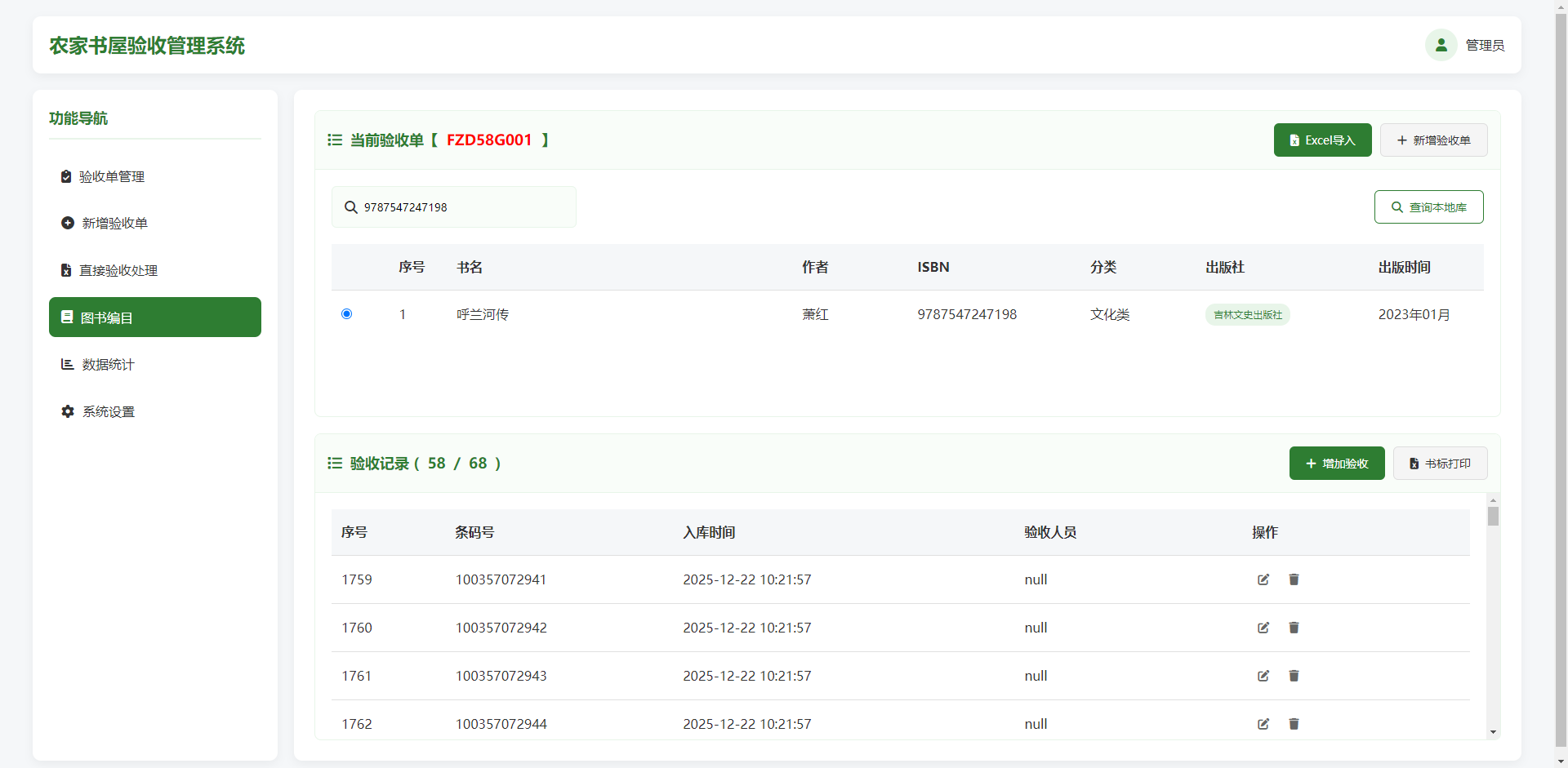The image size is (1568, 768).
Task: Click the Excel导入 button
Action: (1322, 140)
